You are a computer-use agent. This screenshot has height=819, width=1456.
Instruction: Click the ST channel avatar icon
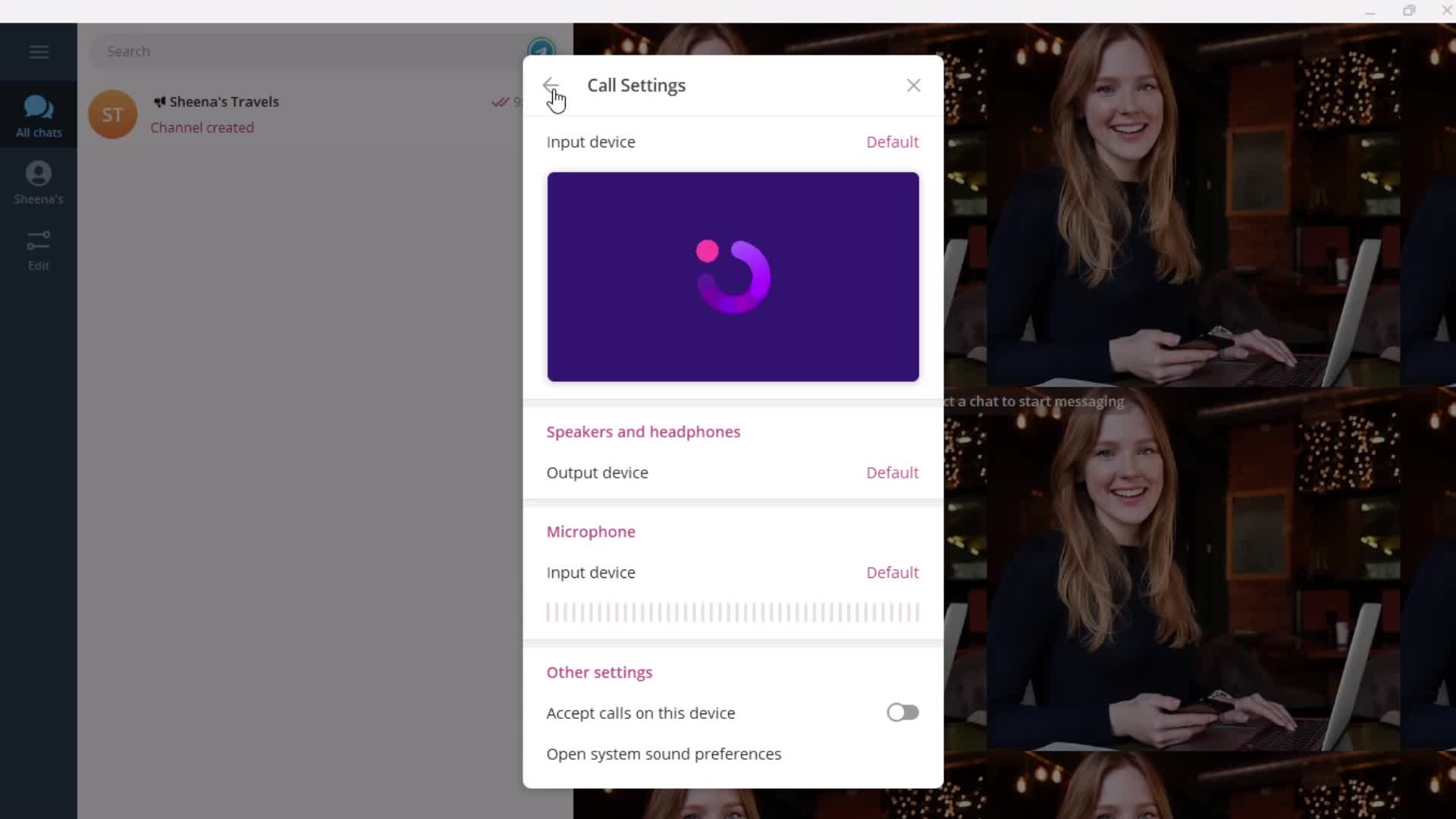[113, 114]
